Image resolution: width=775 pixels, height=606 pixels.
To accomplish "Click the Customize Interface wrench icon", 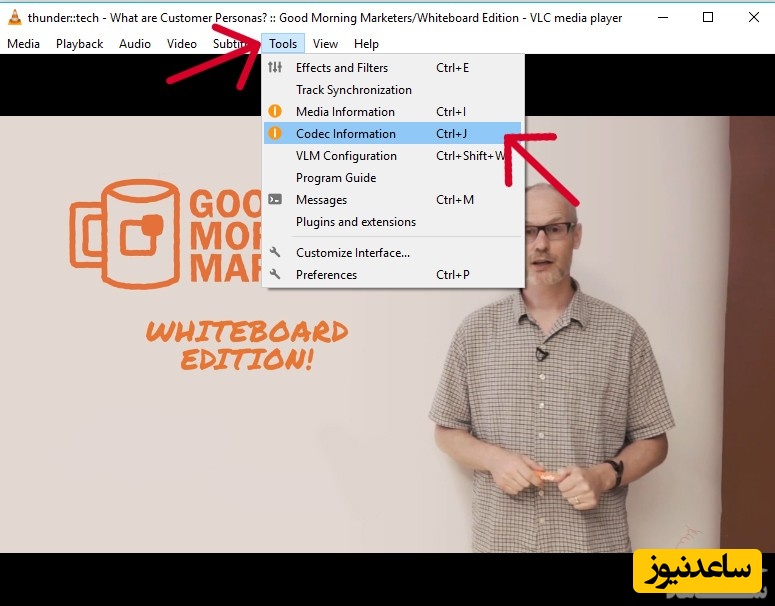I will 275,253.
